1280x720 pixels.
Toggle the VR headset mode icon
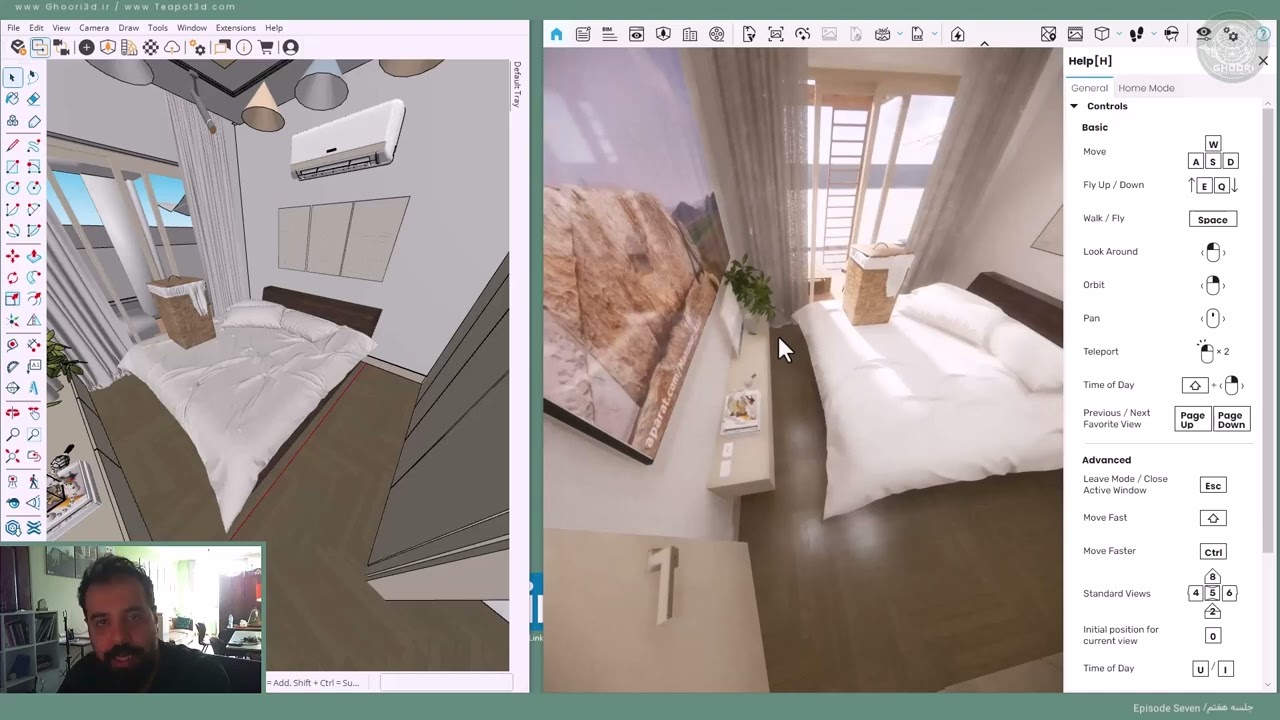tap(1171, 34)
